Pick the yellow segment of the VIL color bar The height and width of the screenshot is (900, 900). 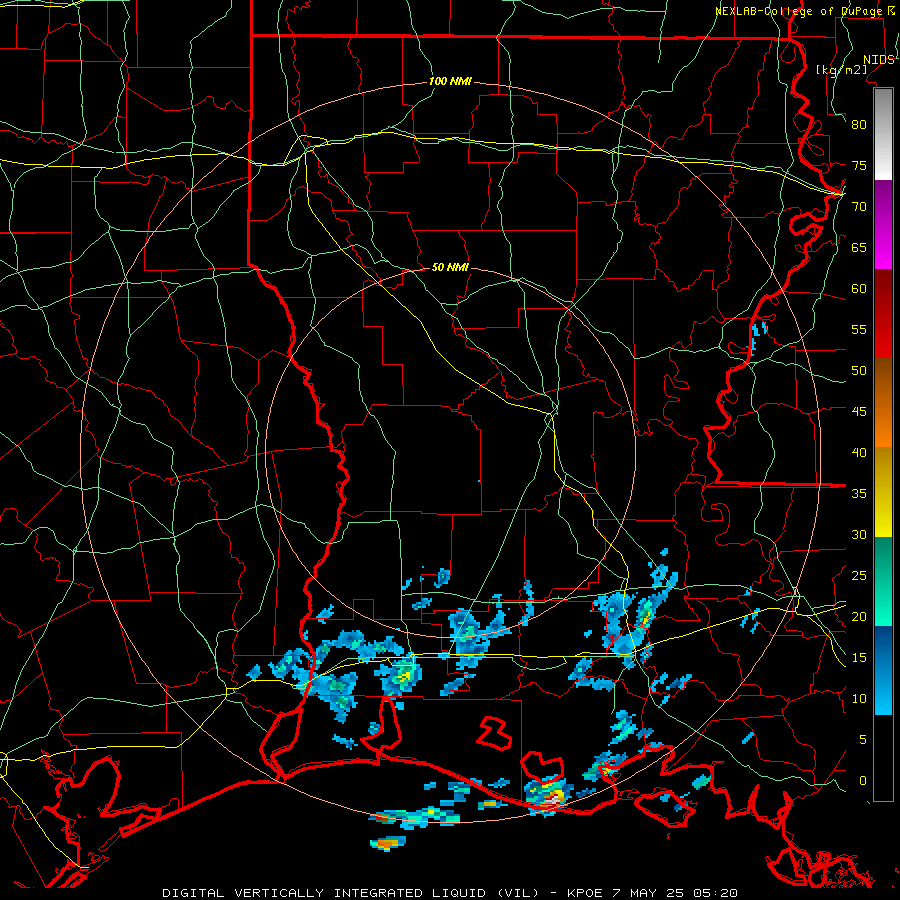[883, 492]
